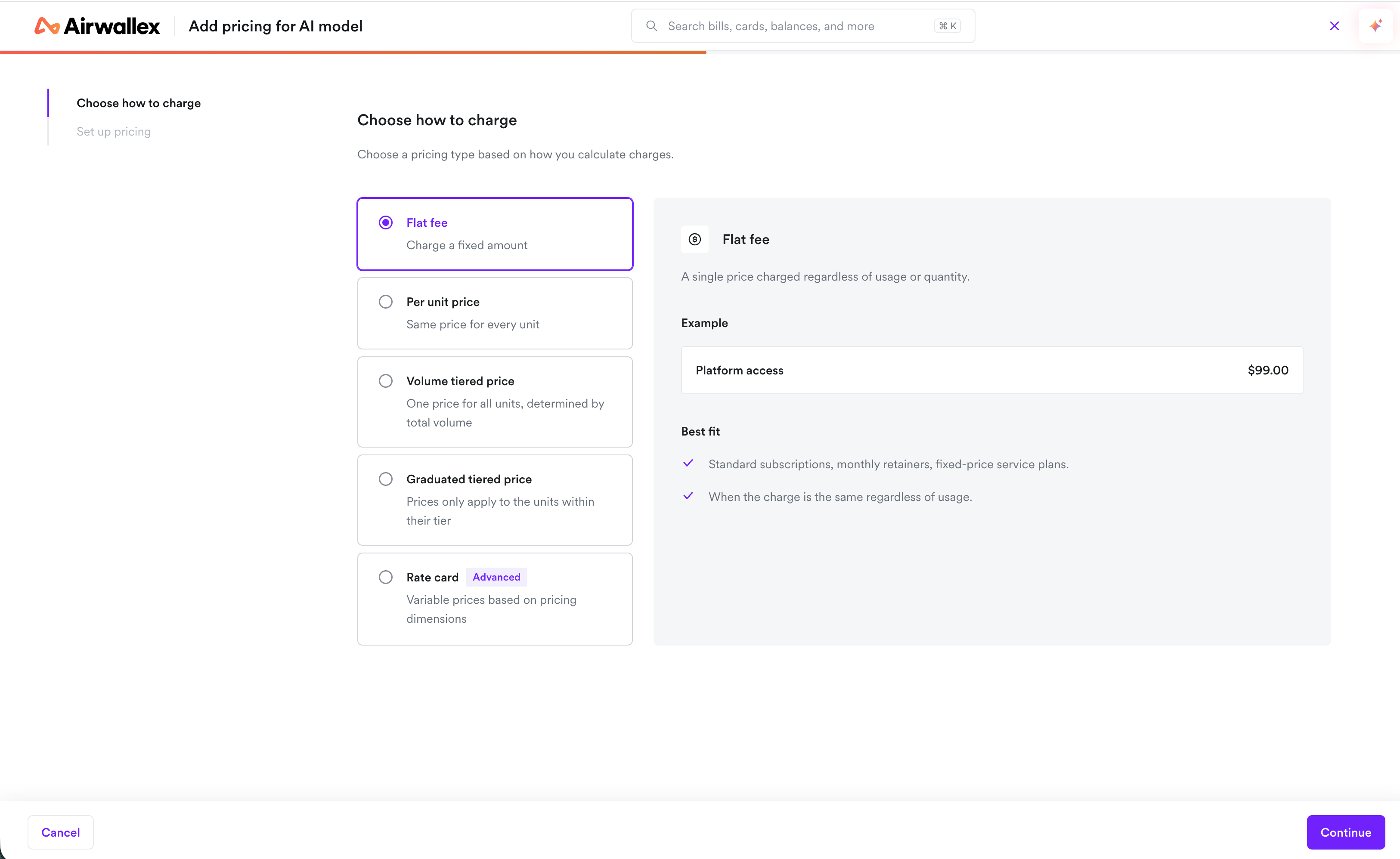Click the ⌘K shortcut badge

(x=947, y=26)
